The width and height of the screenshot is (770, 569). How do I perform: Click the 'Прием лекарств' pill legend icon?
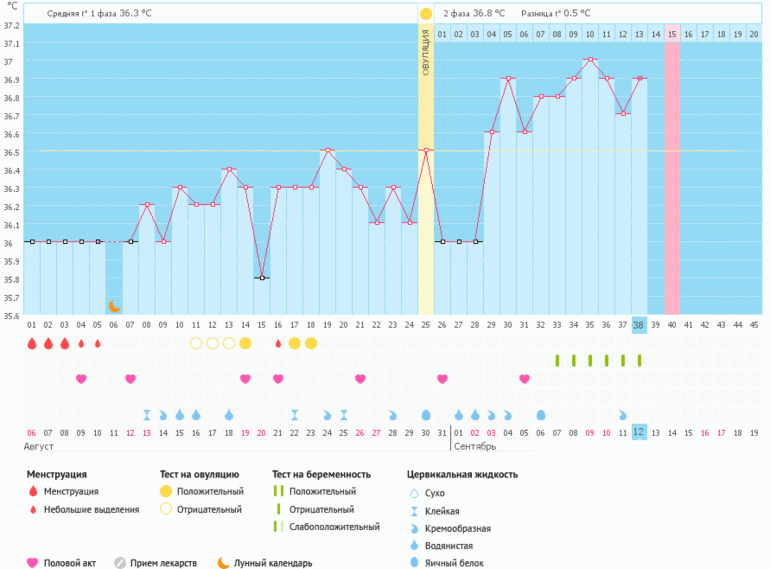pyautogui.click(x=120, y=563)
